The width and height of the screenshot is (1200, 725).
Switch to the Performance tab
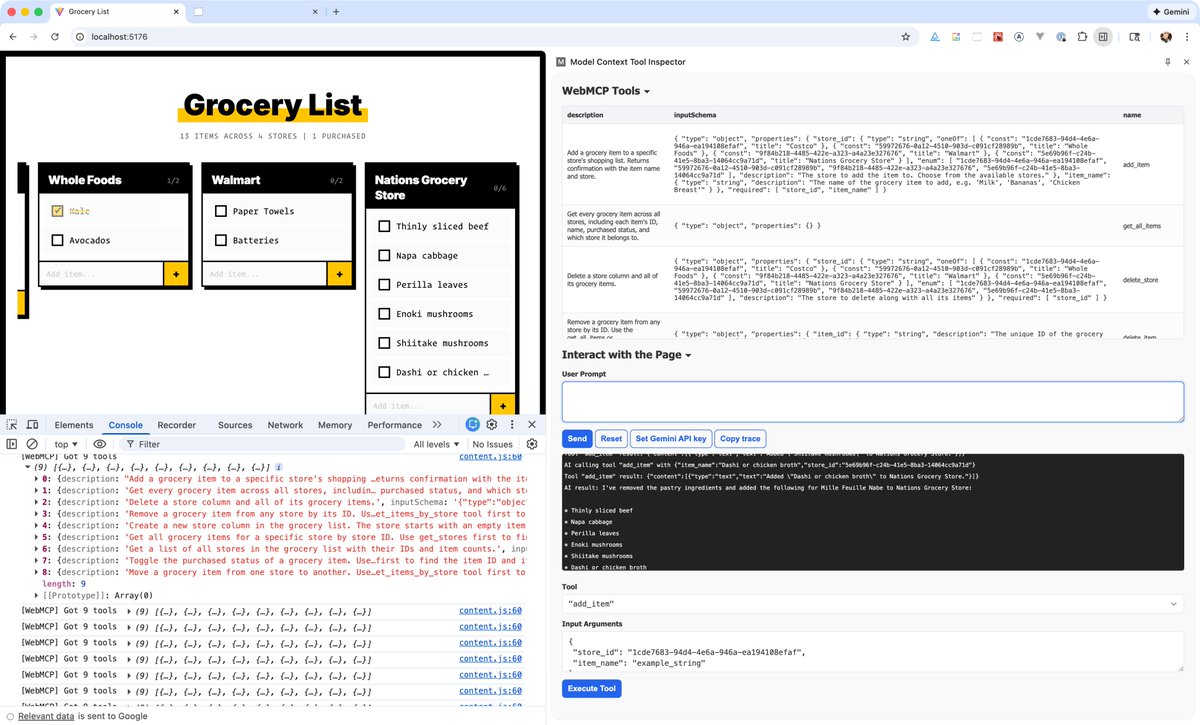pos(394,425)
